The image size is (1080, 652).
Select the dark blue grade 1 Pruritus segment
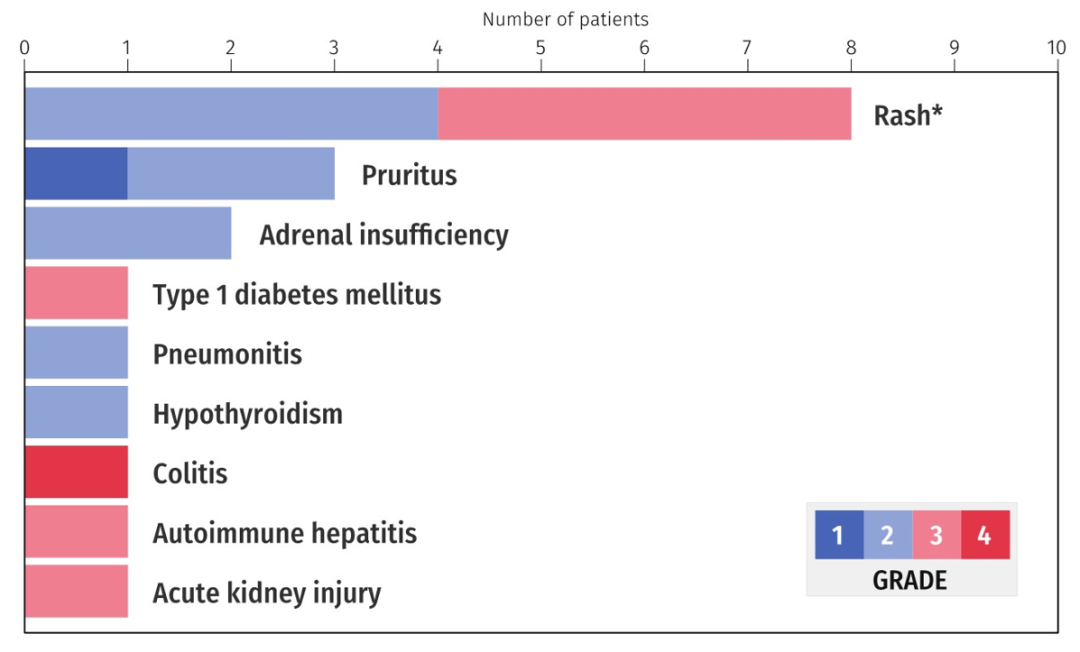(76, 174)
